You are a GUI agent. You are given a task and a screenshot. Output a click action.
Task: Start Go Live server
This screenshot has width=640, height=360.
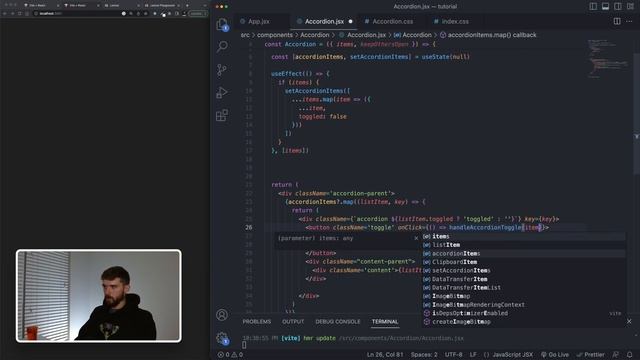pyautogui.click(x=555, y=355)
